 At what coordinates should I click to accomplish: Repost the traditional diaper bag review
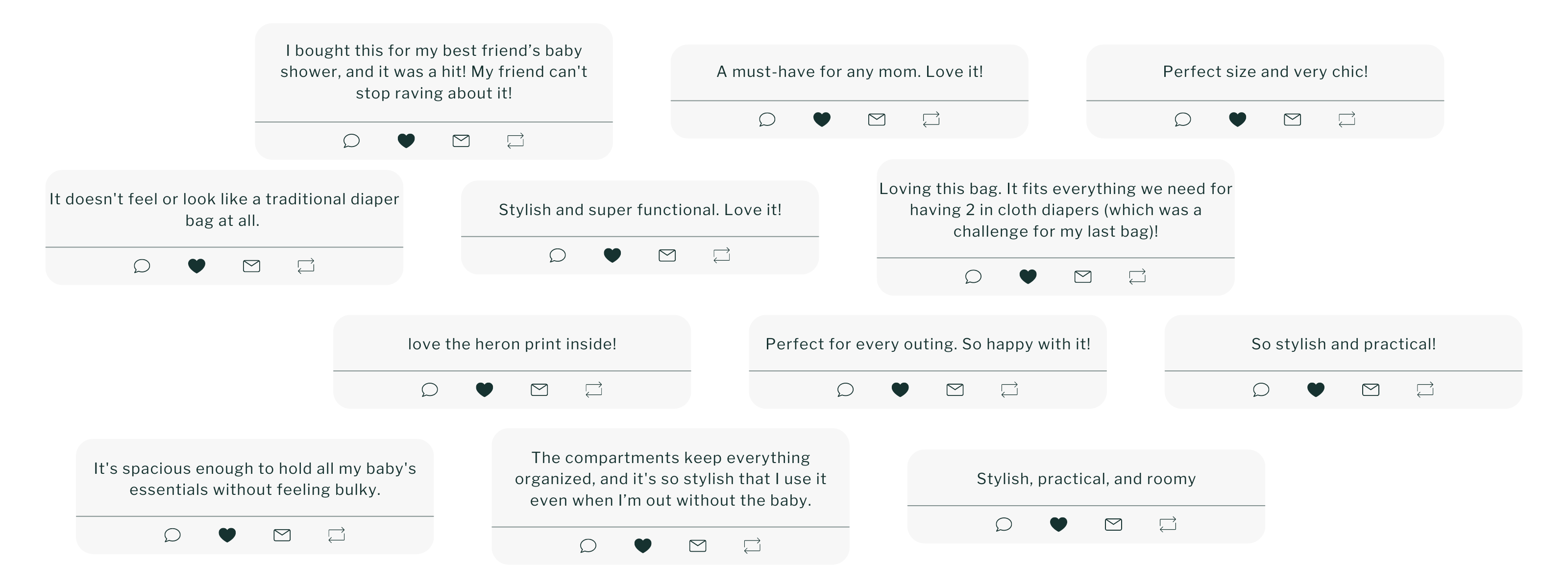point(306,266)
